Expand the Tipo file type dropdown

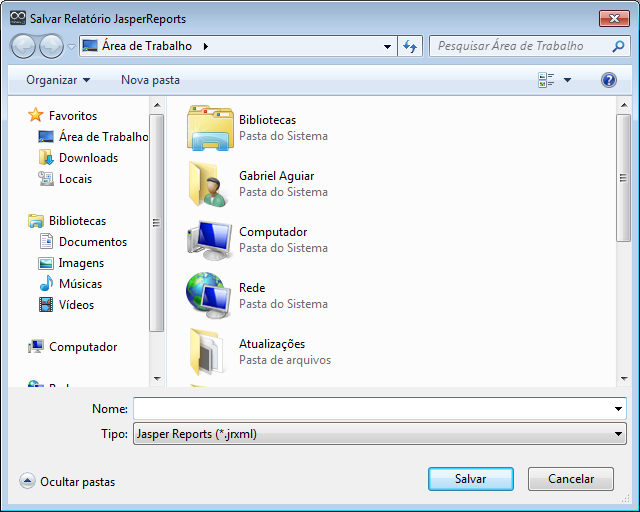[x=619, y=434]
